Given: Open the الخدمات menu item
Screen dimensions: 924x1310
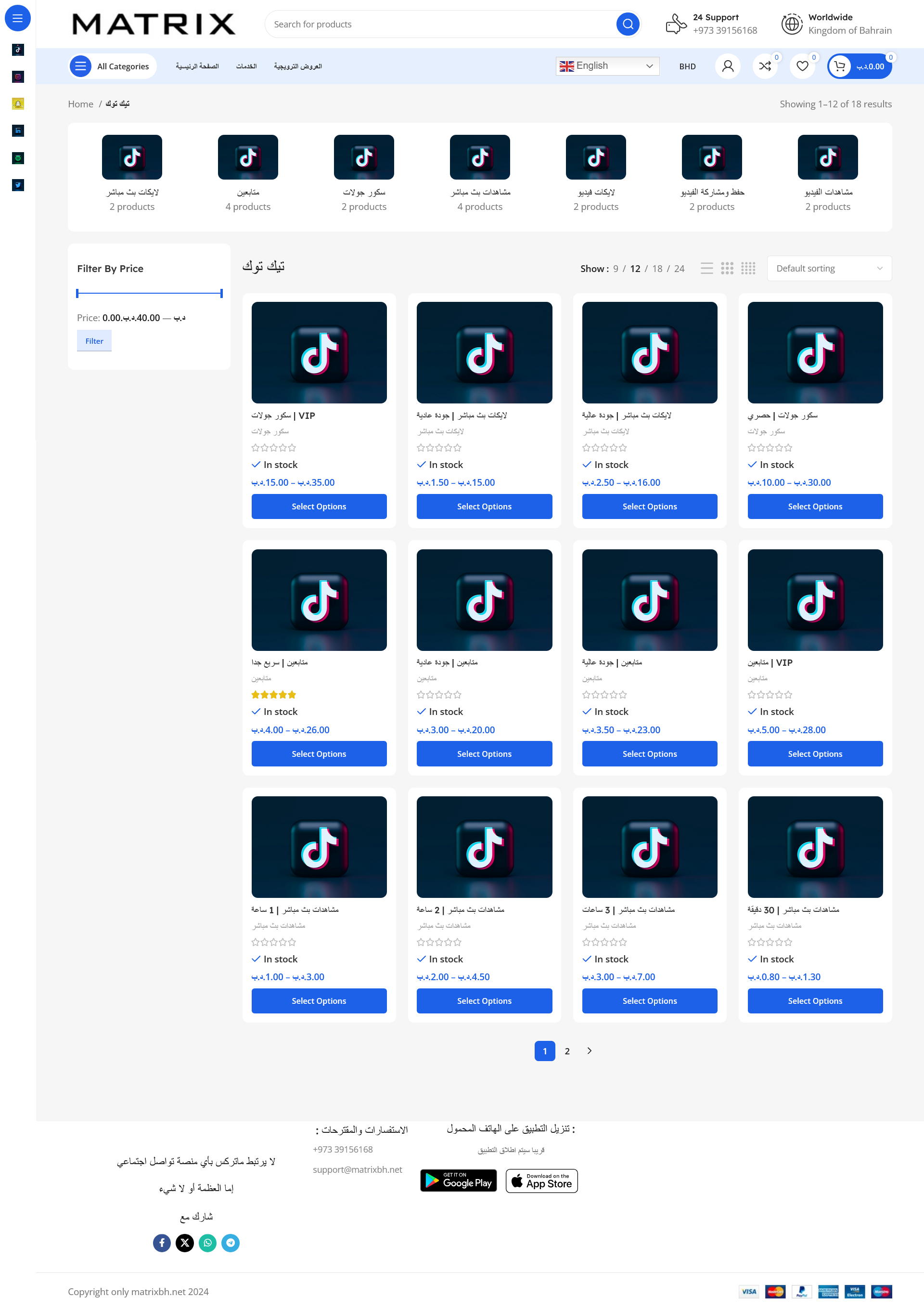Looking at the screenshot, I should (246, 66).
